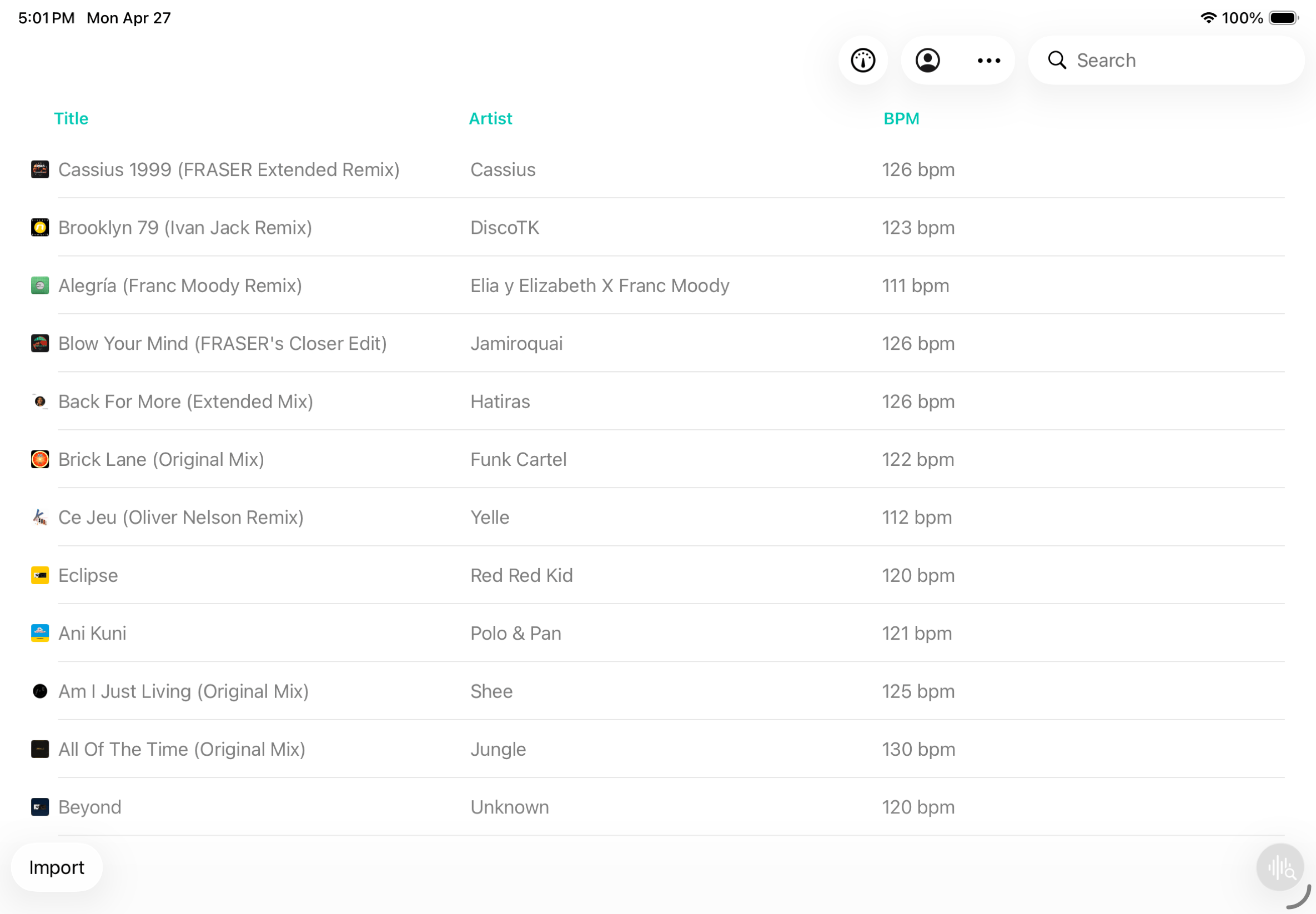Click artist Elia y Elizabeth X Franc Moody
This screenshot has height=914, width=1316.
coord(600,285)
